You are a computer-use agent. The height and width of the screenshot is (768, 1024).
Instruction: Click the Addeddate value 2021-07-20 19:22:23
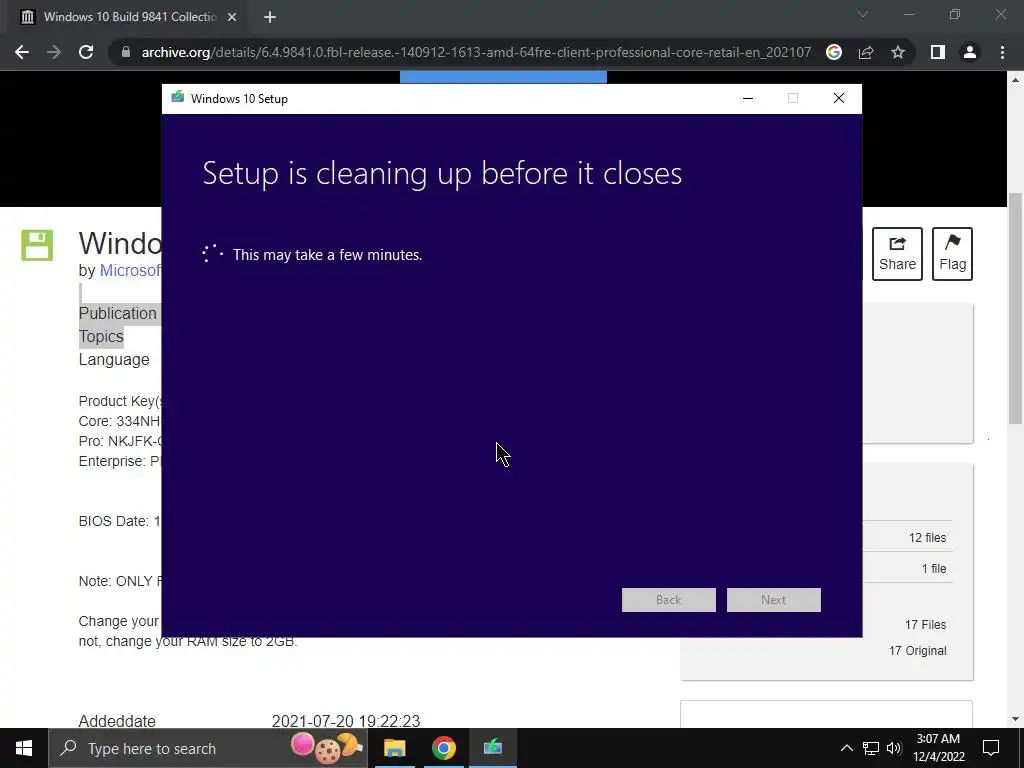345,721
